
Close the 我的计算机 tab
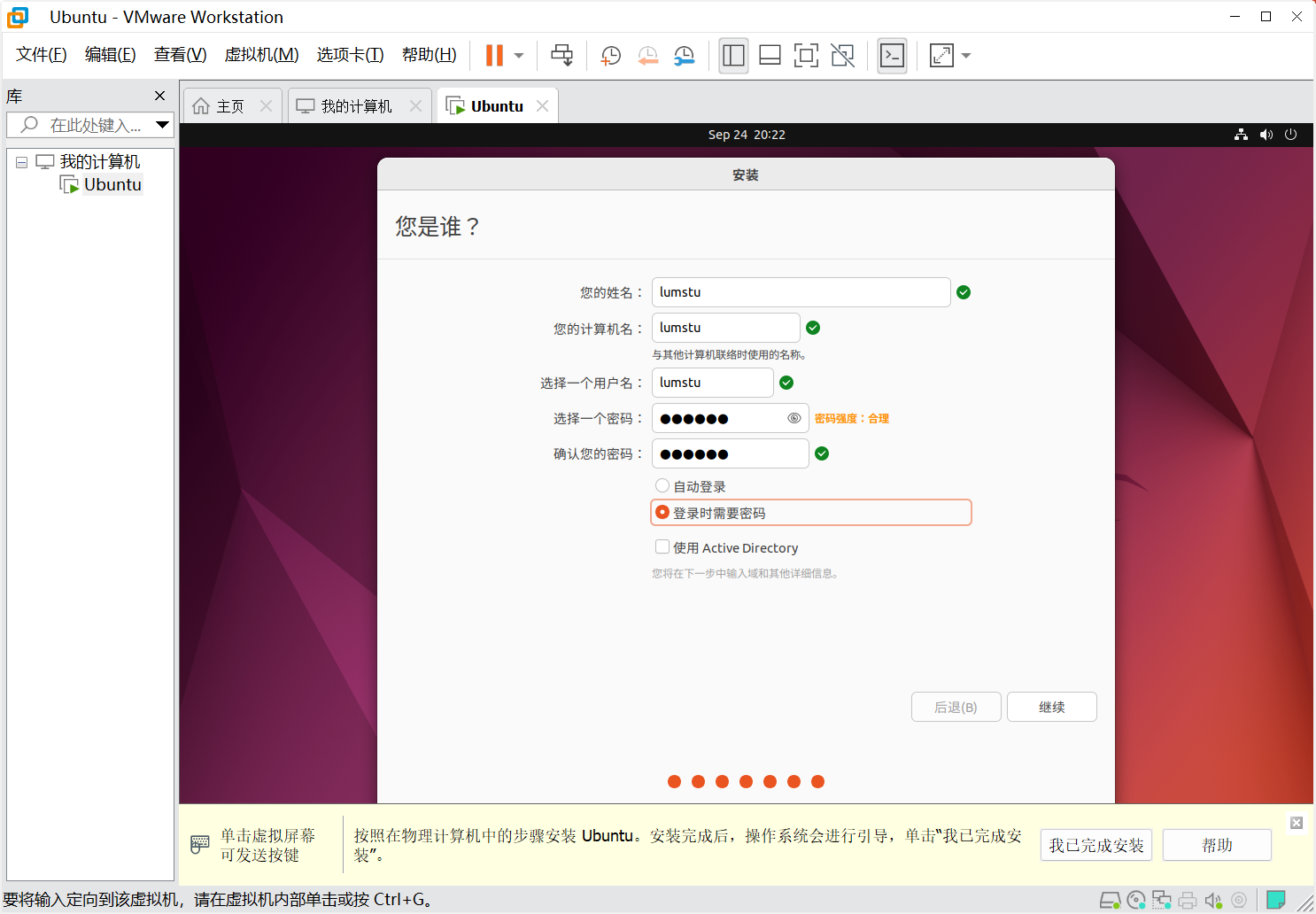coord(415,106)
